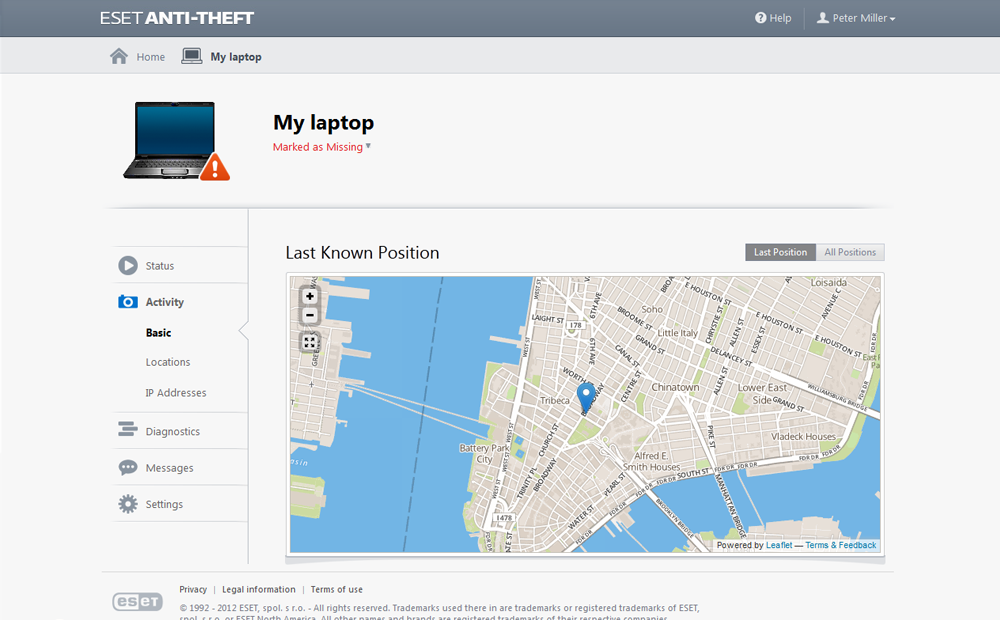This screenshot has width=1000, height=620.
Task: Click the user profile icon by Peter Miller
Action: point(823,18)
